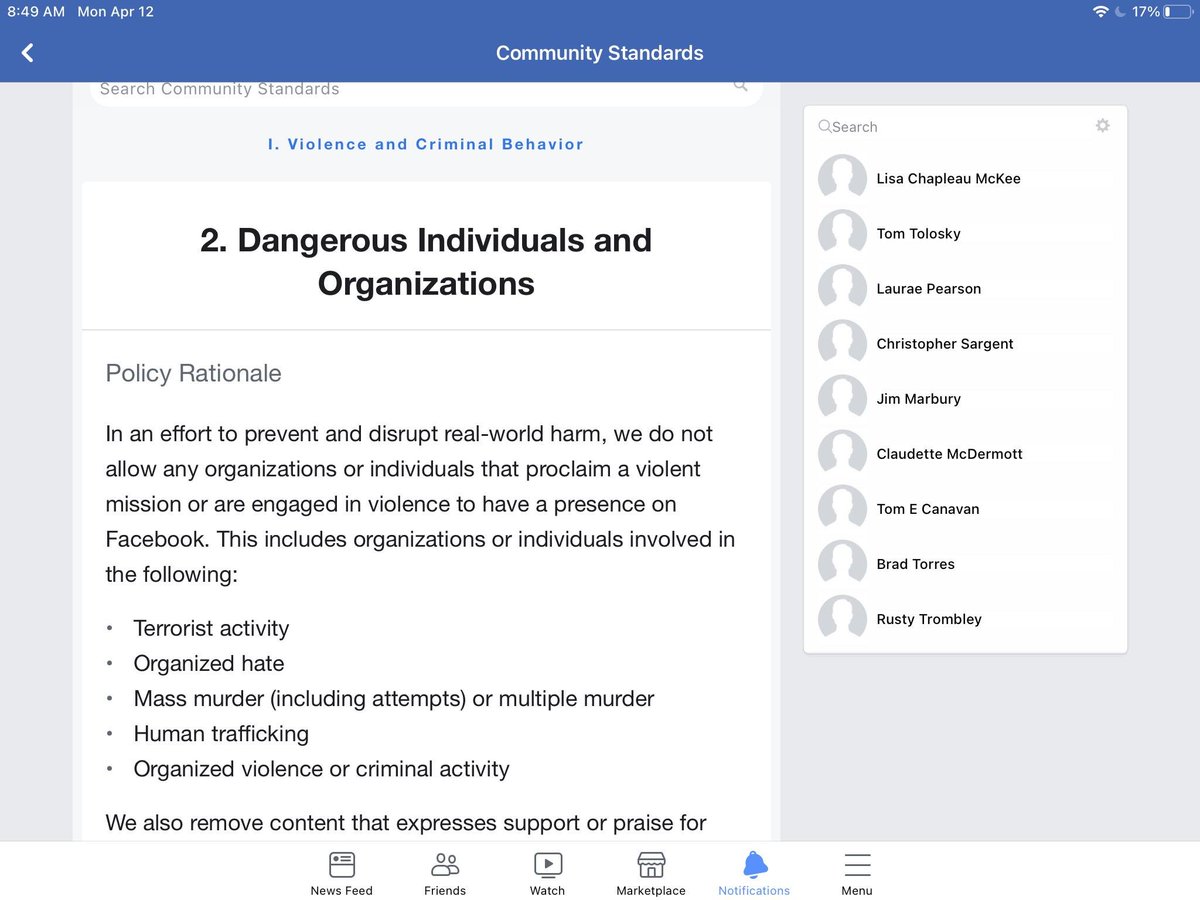Open Tom E Canavan's avatar
The height and width of the screenshot is (900, 1200).
coord(842,508)
